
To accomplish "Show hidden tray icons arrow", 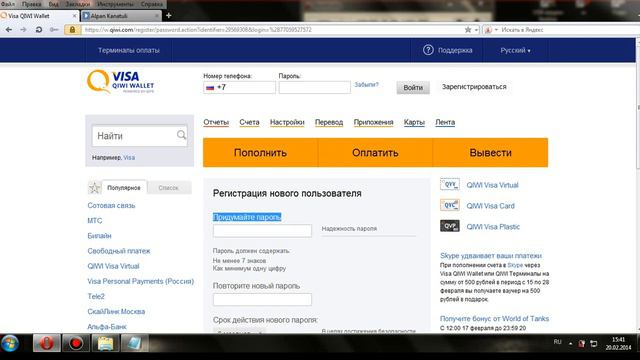I will coord(570,344).
